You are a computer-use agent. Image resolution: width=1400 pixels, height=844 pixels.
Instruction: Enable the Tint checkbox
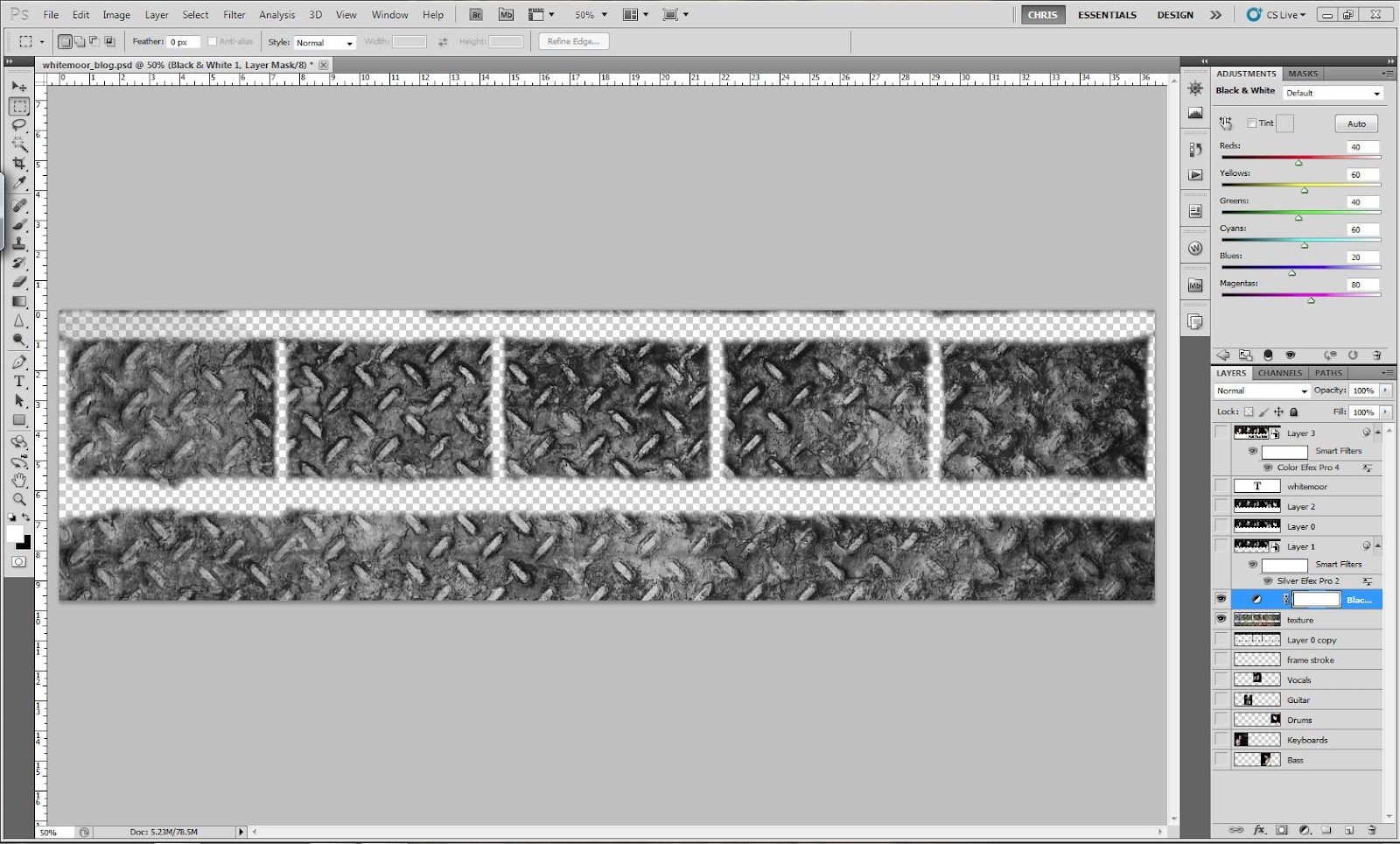(x=1252, y=123)
